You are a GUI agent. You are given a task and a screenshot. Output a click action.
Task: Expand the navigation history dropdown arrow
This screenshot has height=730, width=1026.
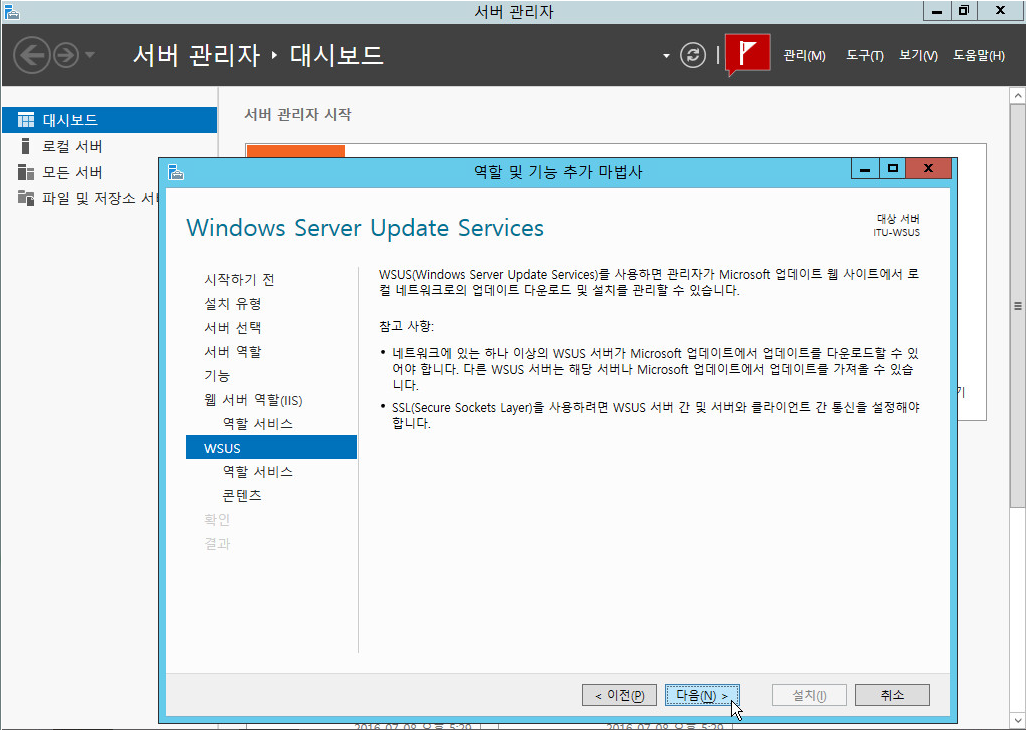click(90, 55)
